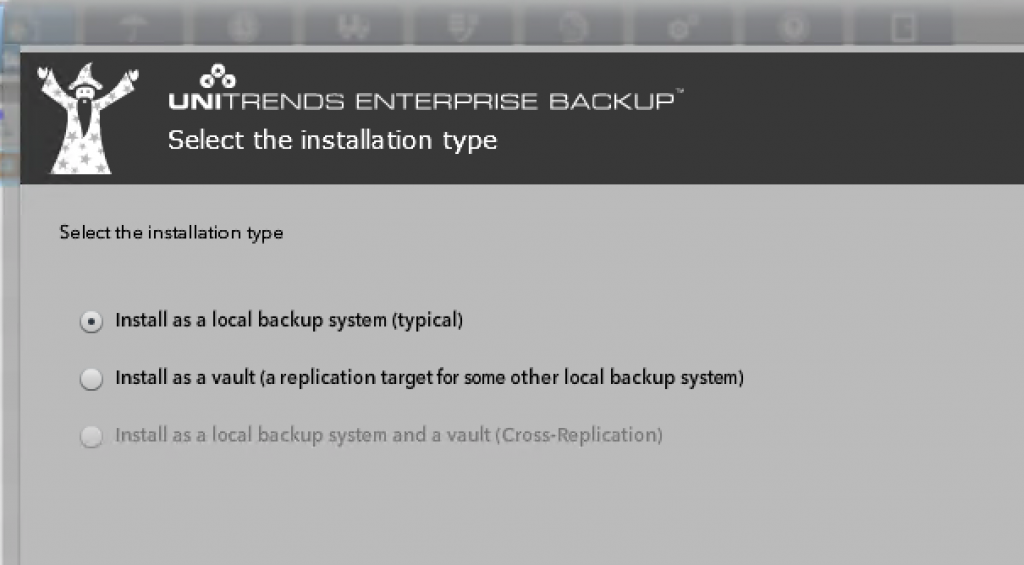Select the highlighted first toolbar tab

pos(38,28)
